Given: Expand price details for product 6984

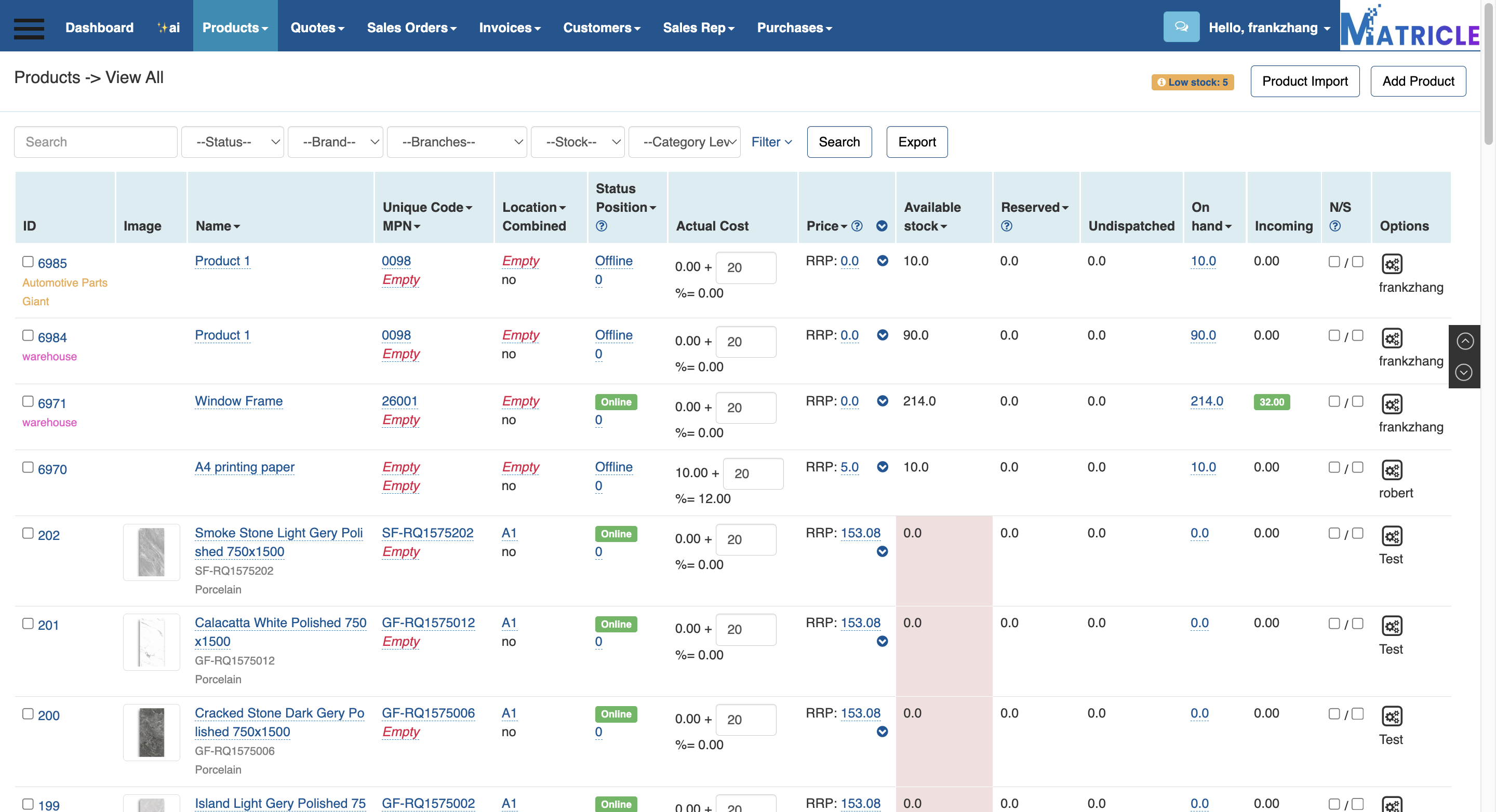Looking at the screenshot, I should click(882, 335).
